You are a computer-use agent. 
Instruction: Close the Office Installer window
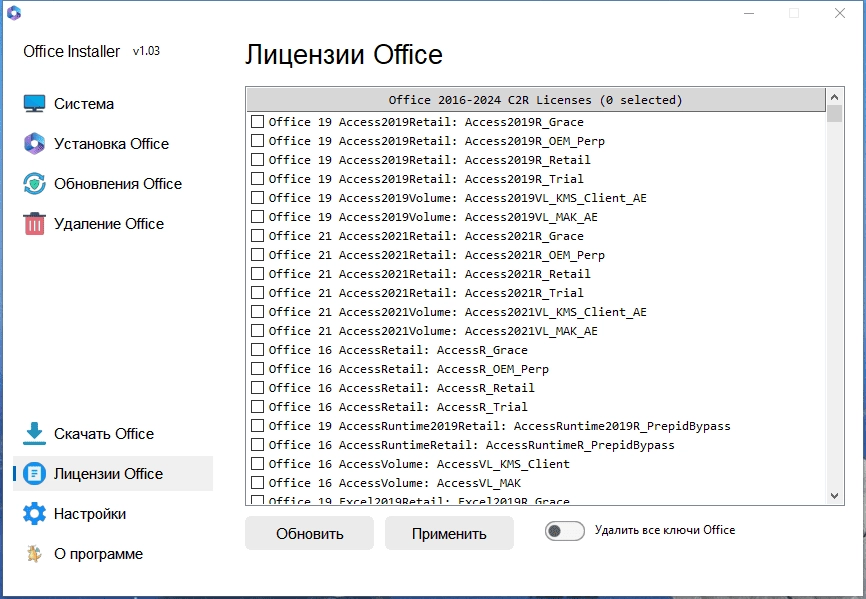[840, 13]
